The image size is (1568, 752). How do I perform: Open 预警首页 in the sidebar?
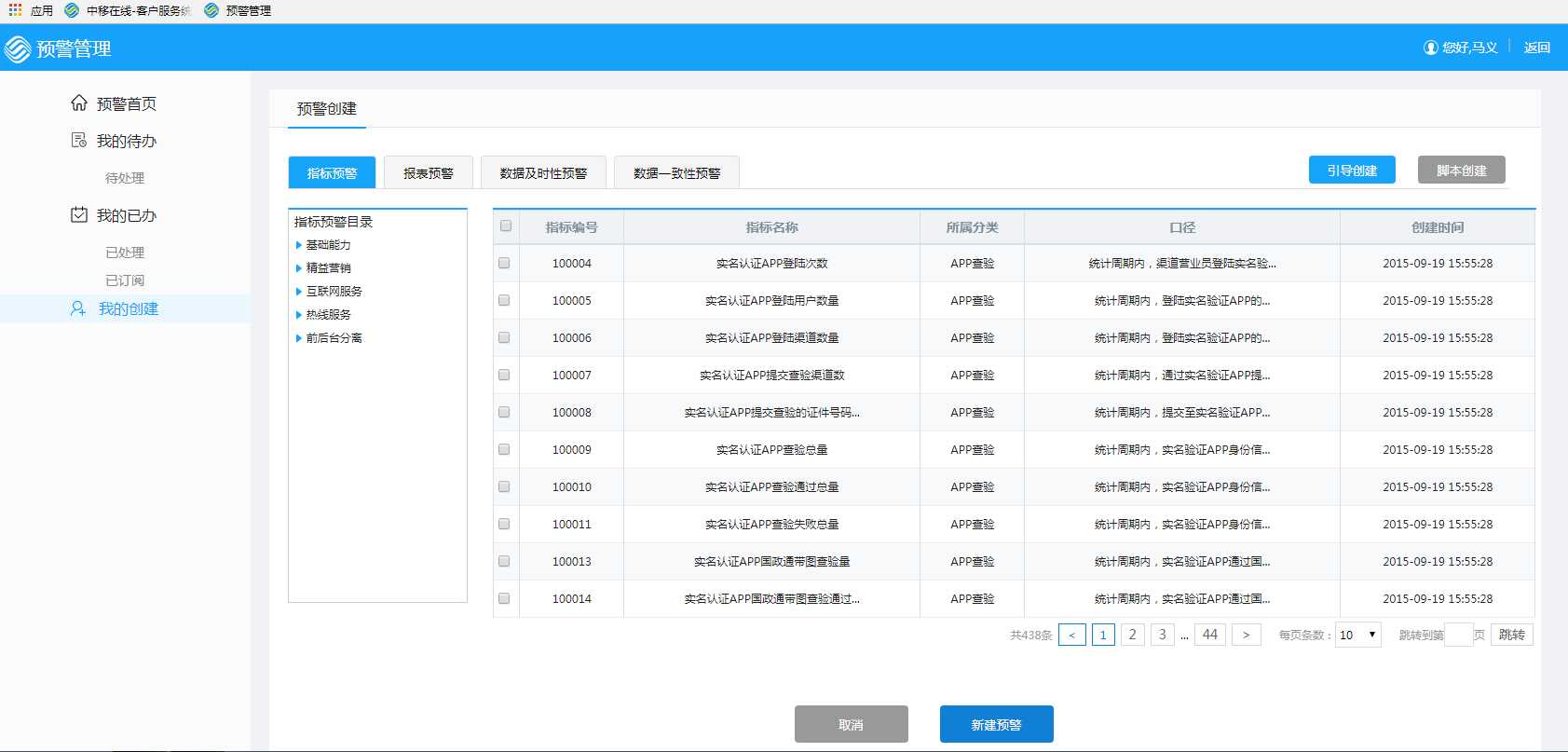pyautogui.click(x=127, y=103)
